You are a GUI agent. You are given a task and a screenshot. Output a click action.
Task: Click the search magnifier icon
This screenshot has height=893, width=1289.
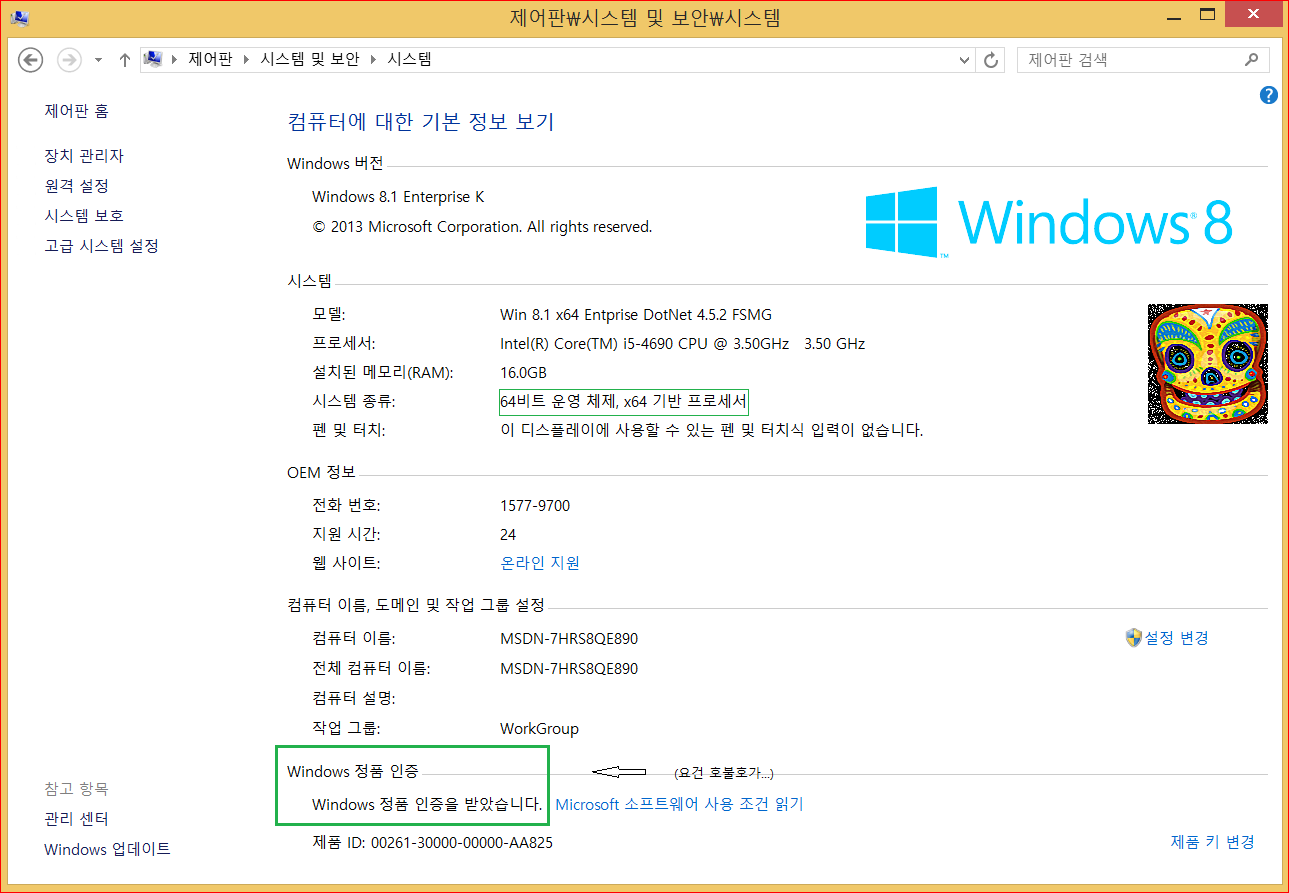[x=1252, y=60]
